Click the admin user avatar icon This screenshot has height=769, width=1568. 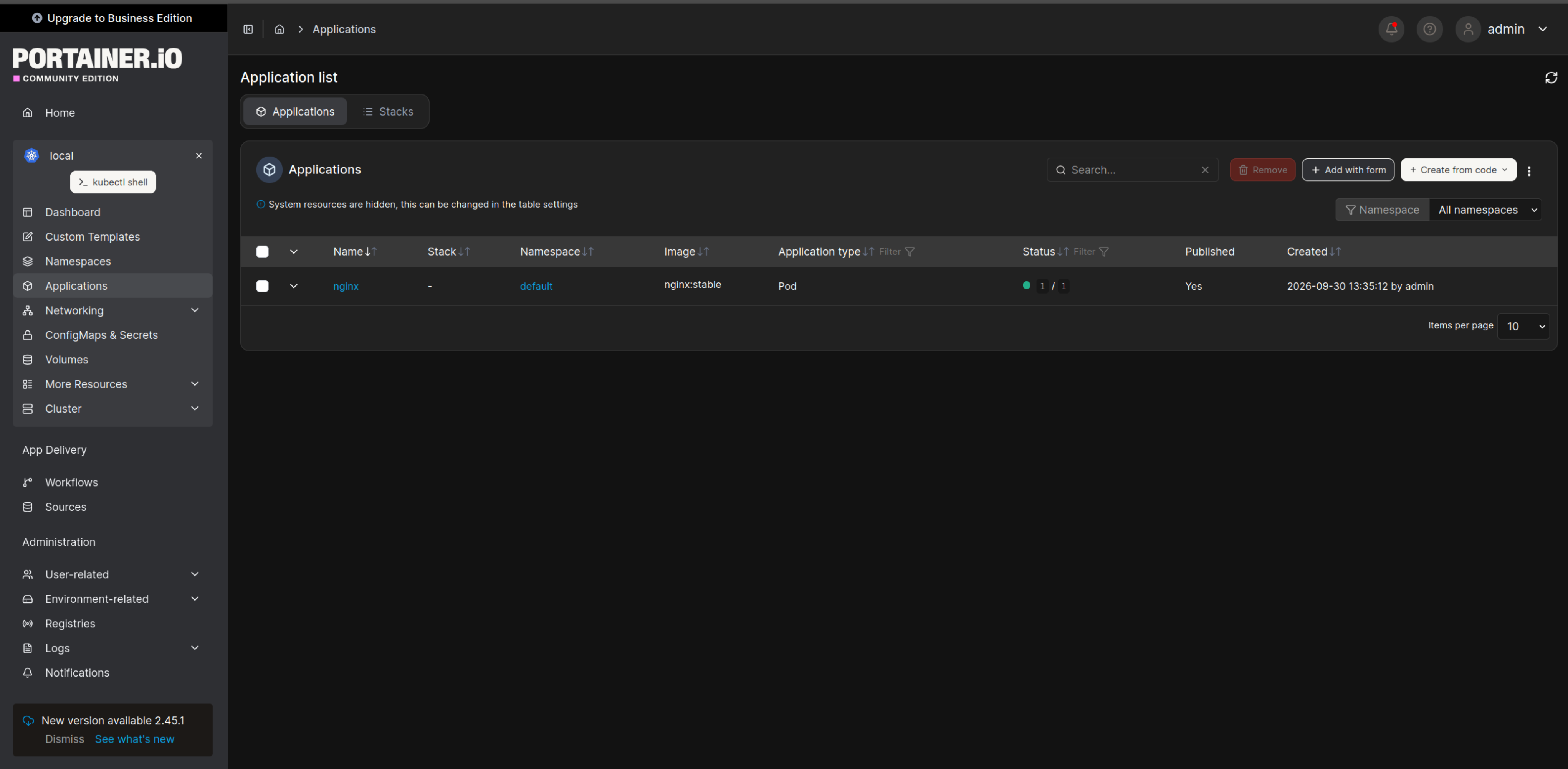[1468, 29]
